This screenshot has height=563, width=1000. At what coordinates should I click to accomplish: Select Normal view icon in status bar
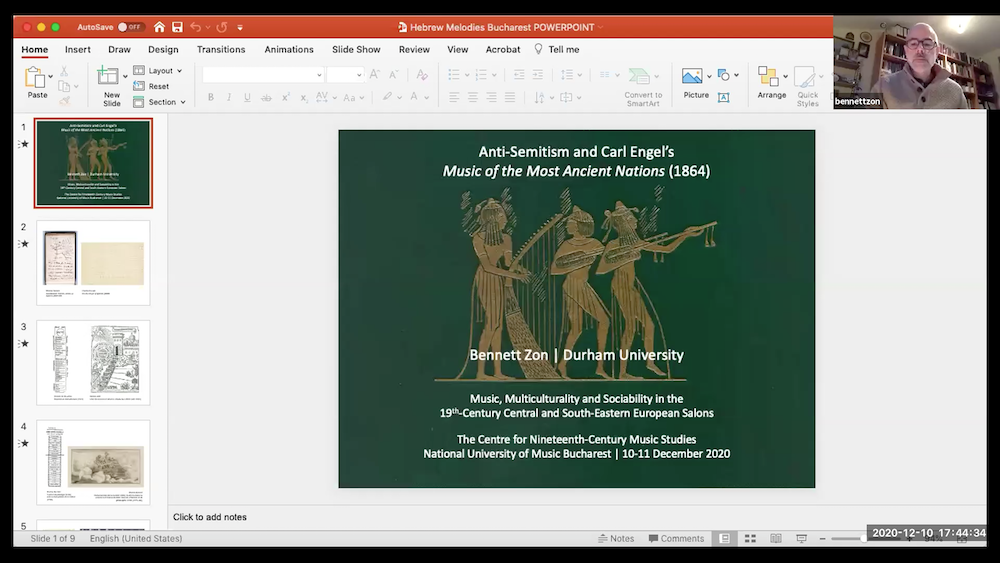pos(724,539)
